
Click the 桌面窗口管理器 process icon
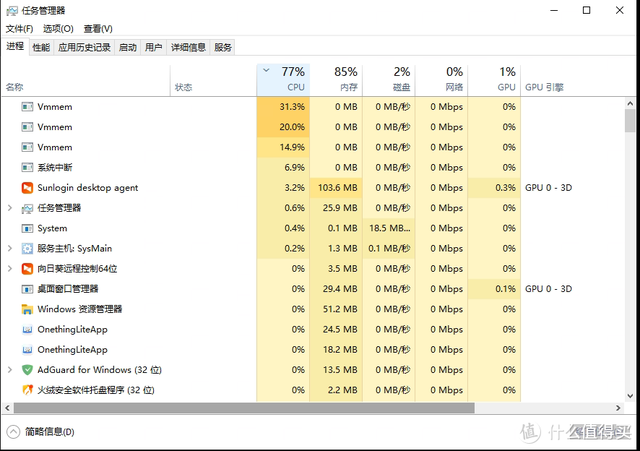[27, 289]
